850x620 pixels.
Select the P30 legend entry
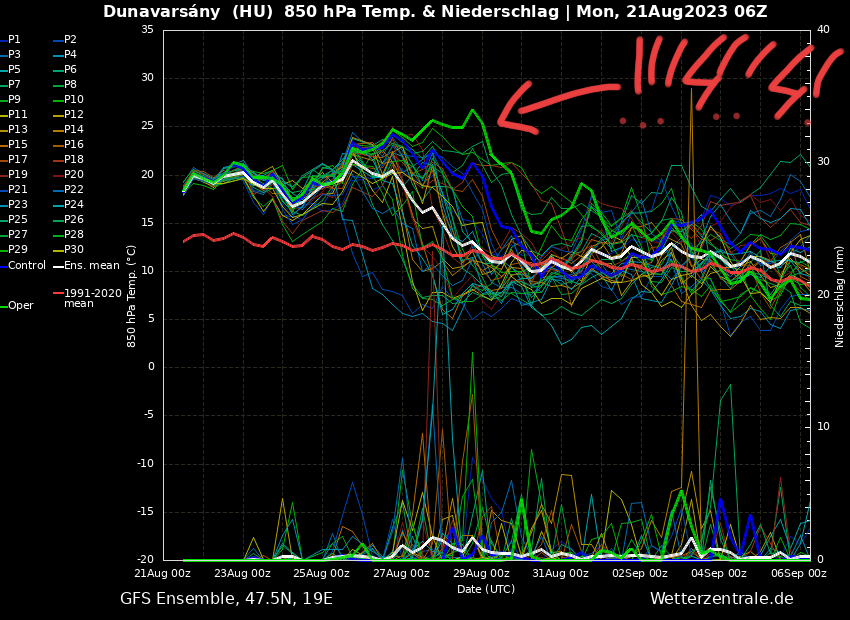tap(74, 250)
